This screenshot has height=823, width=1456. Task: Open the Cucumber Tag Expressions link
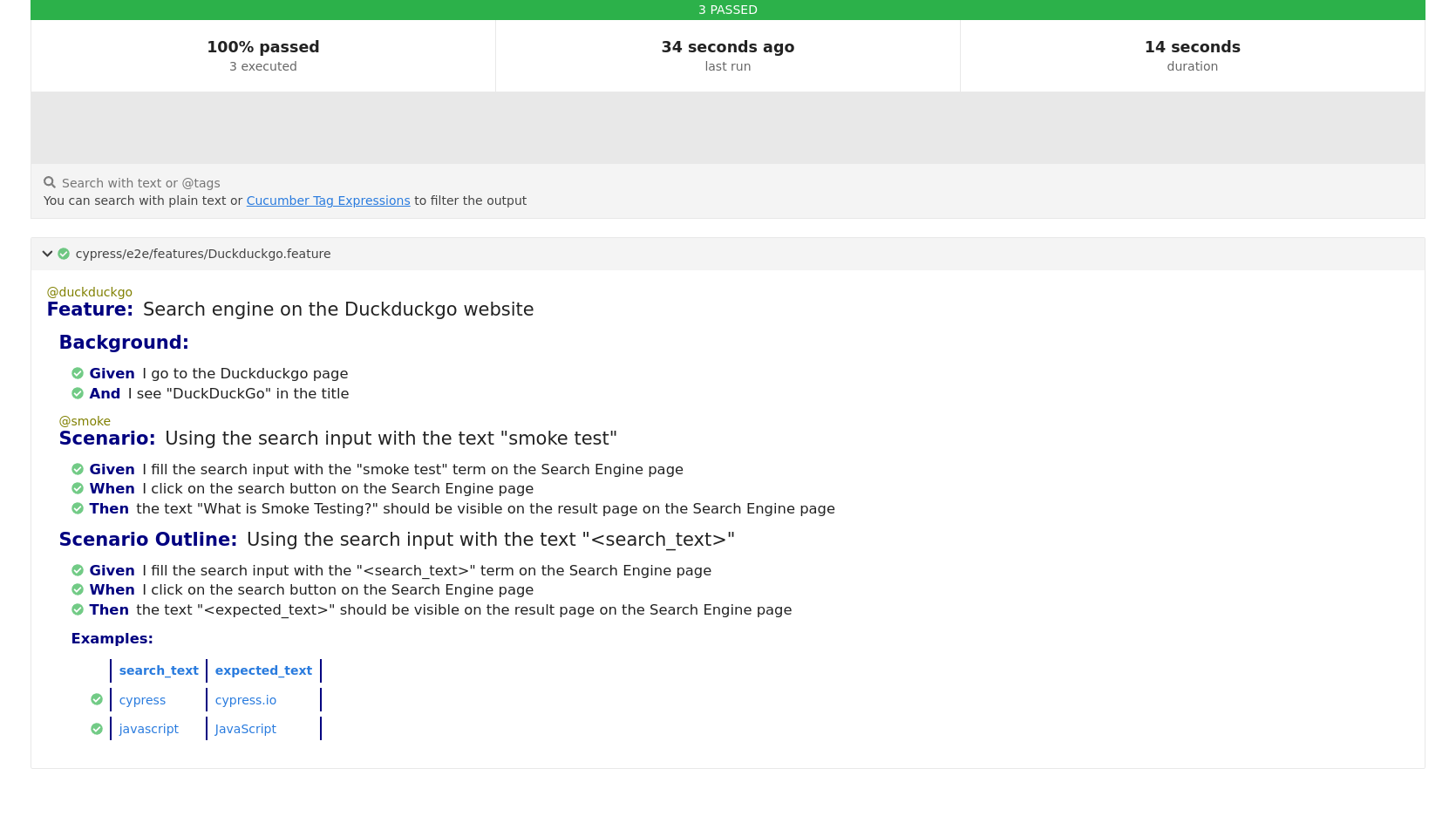click(x=328, y=201)
